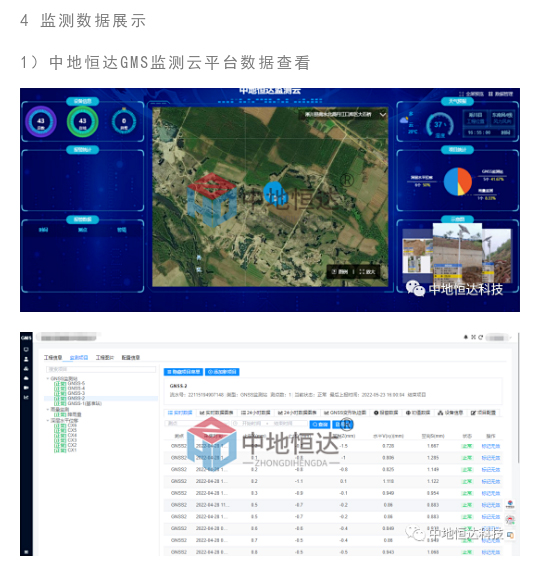Click the mark-invalid link in the 1.667 row
The image size is (540, 577).
pos(491,446)
